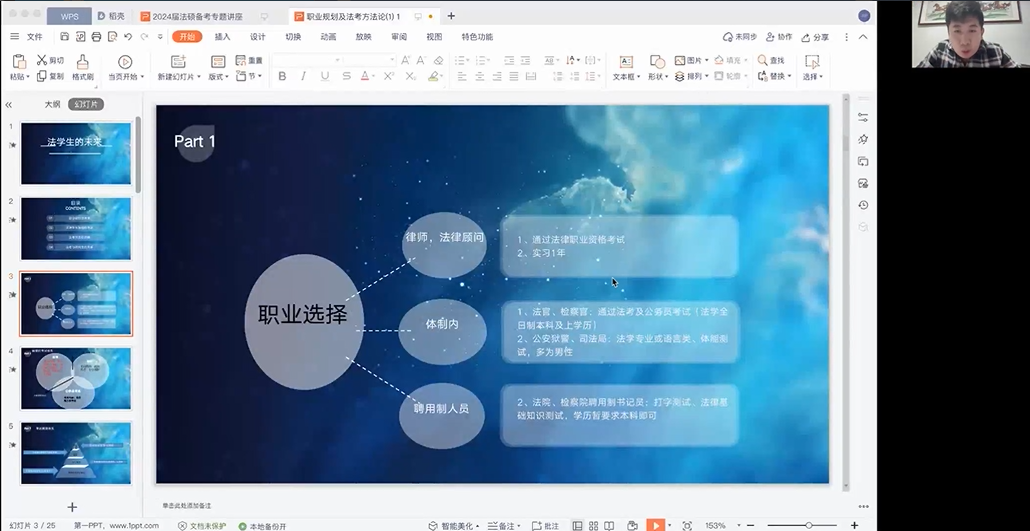This screenshot has height=531, width=1030.
Task: Toggle Underline formatting
Action: (x=325, y=76)
